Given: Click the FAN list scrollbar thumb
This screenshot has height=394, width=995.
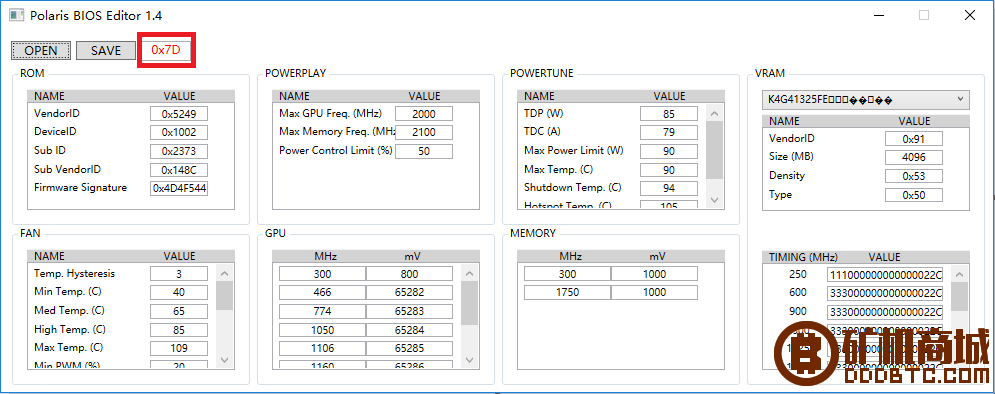Looking at the screenshot, I should (225, 295).
